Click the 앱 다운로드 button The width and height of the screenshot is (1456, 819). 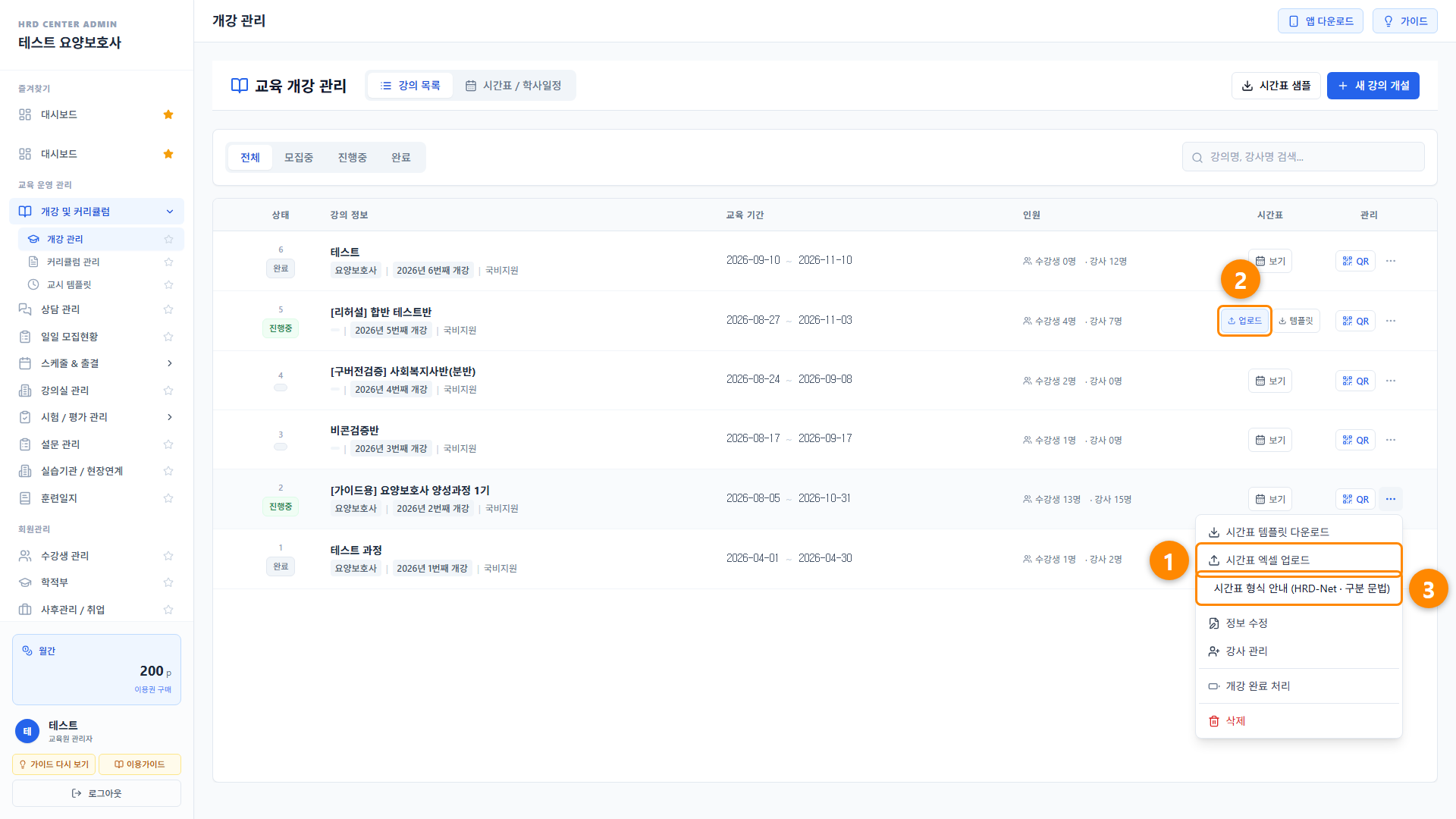coord(1320,21)
